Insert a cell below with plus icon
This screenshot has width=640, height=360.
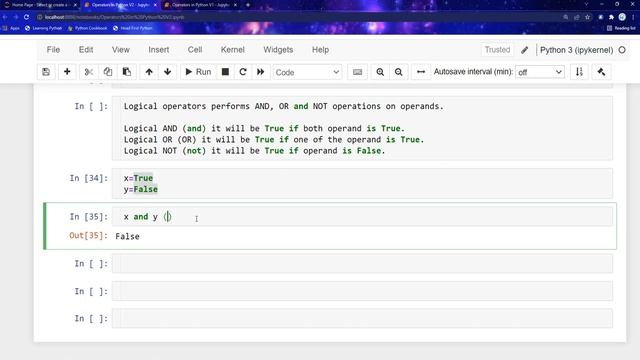tap(67, 72)
